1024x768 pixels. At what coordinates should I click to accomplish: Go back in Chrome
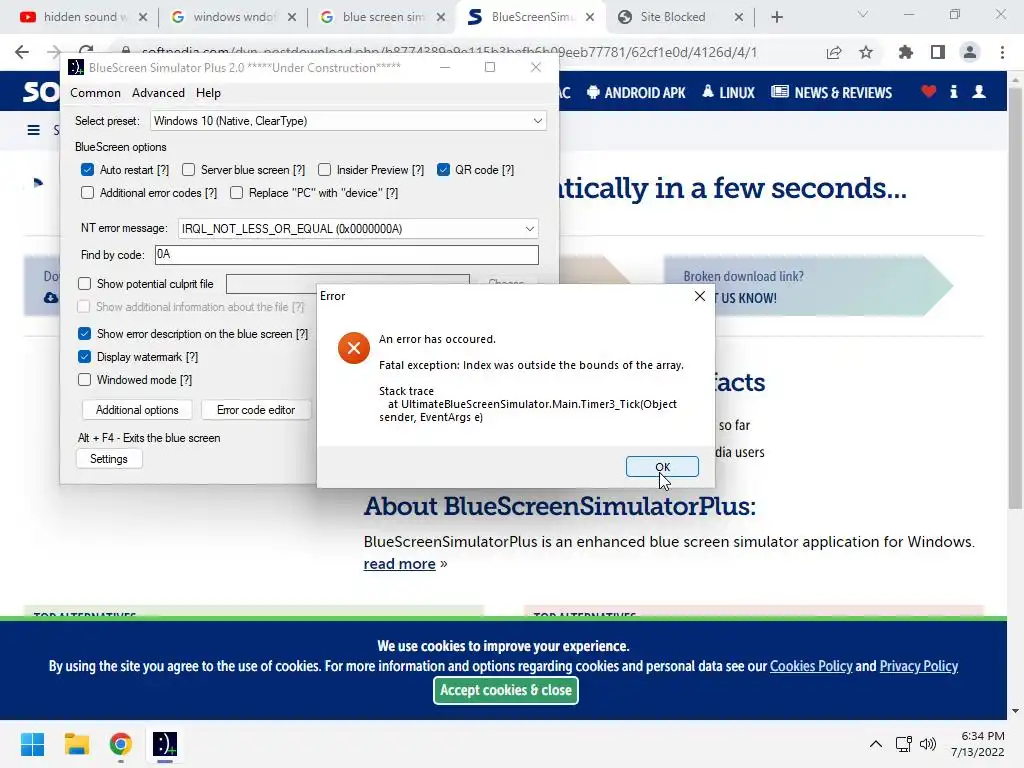(22, 52)
